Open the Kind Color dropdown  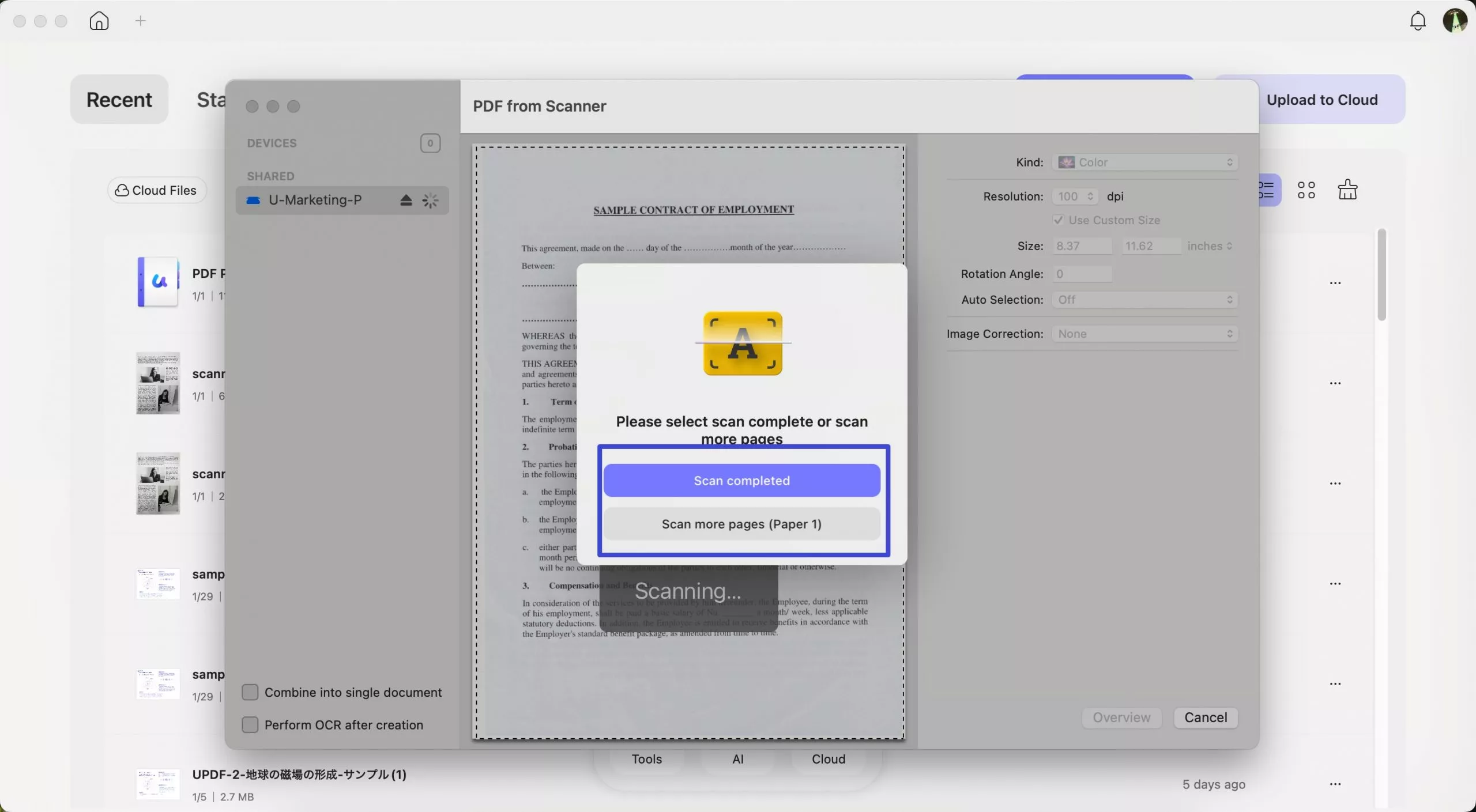[1144, 163]
